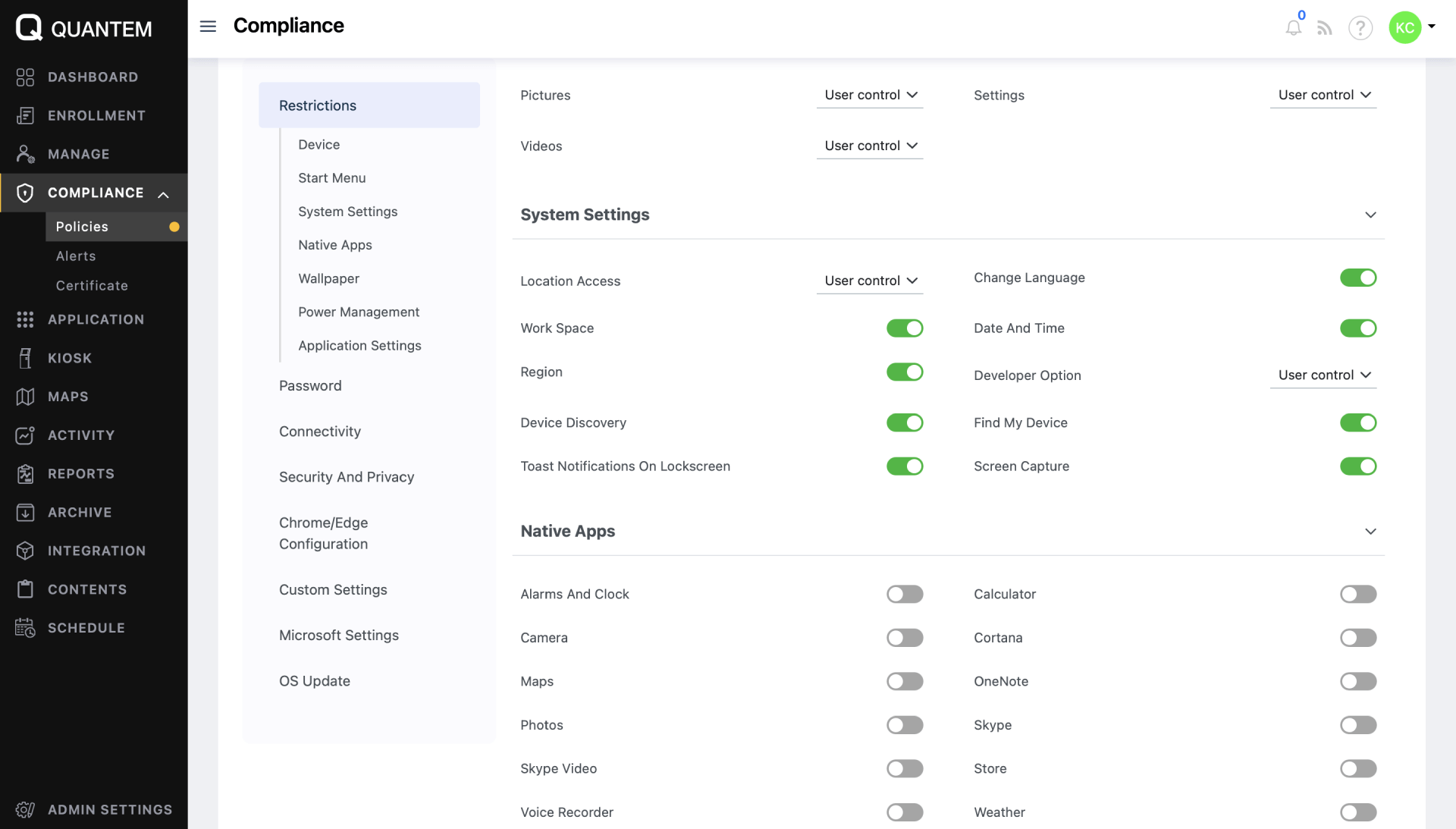This screenshot has width=1456, height=829.
Task: Open the Developer Option dropdown
Action: (x=1323, y=375)
